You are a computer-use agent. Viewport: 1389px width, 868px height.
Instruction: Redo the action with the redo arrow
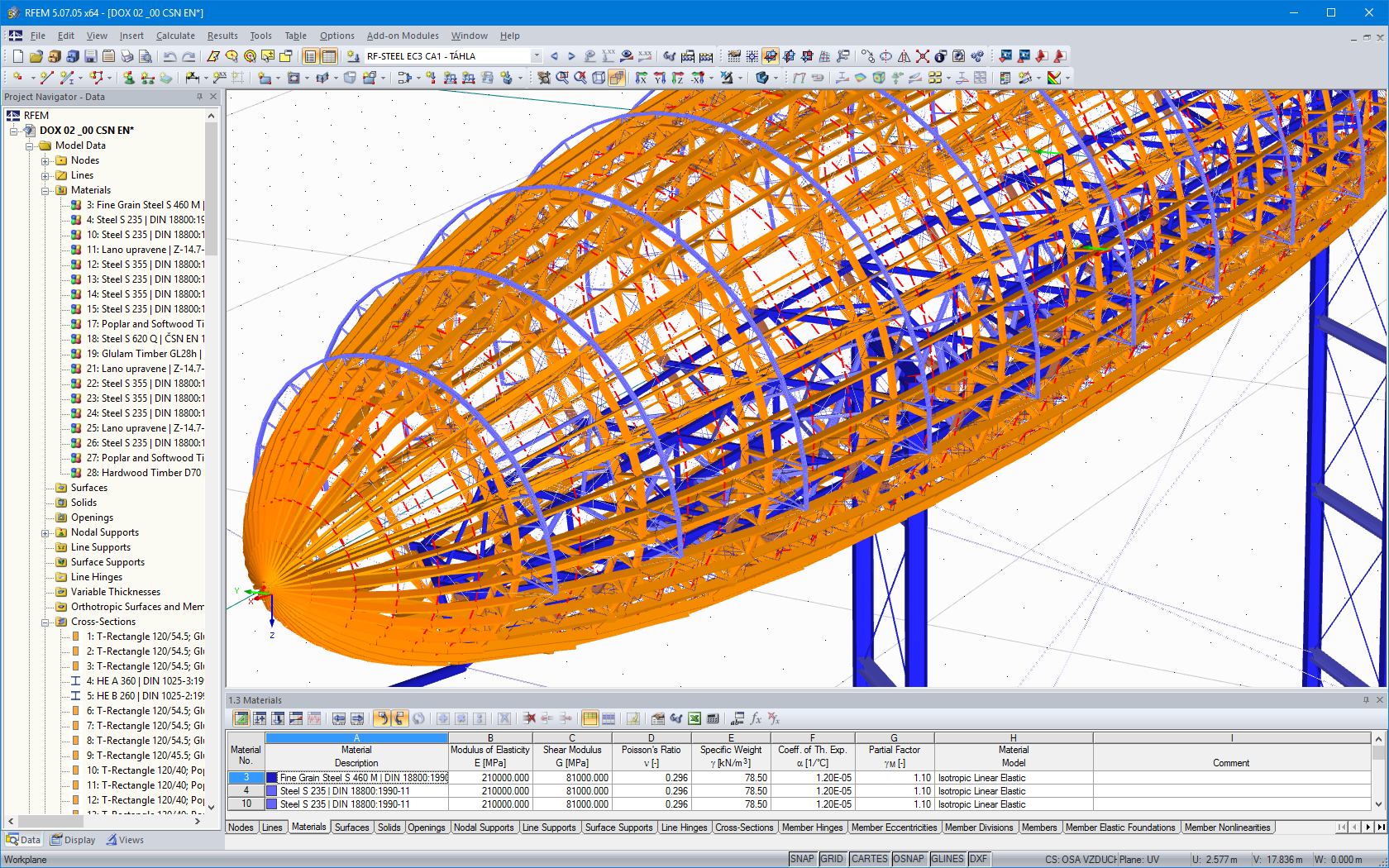(189, 56)
